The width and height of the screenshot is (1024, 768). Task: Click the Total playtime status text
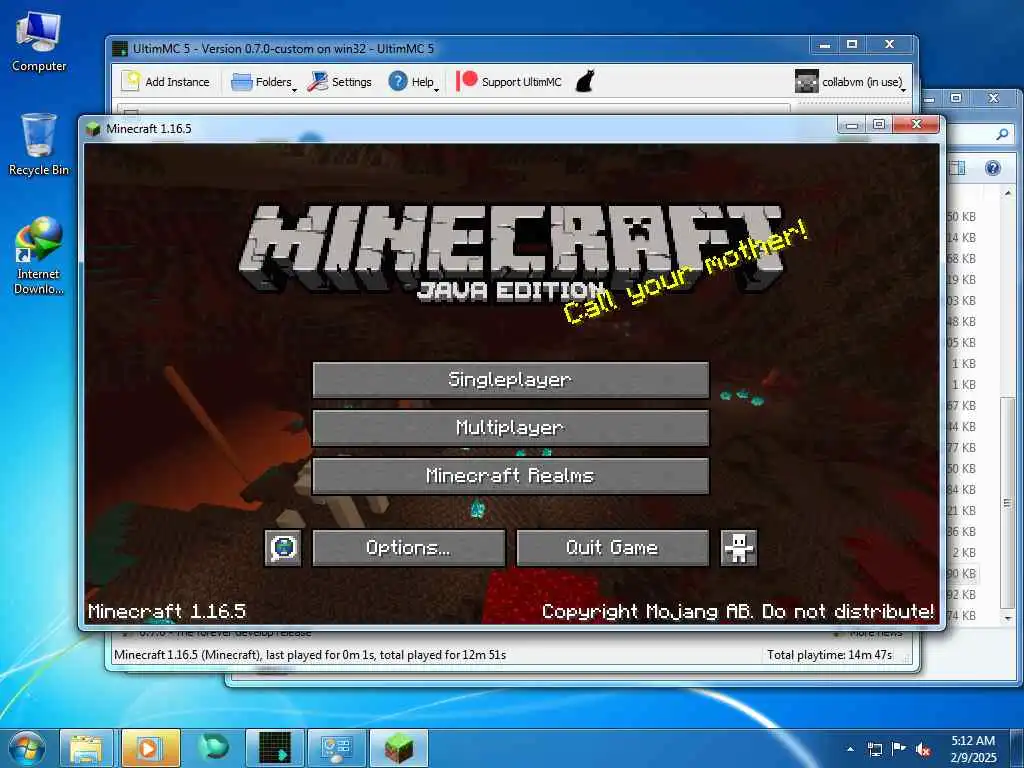coord(829,654)
